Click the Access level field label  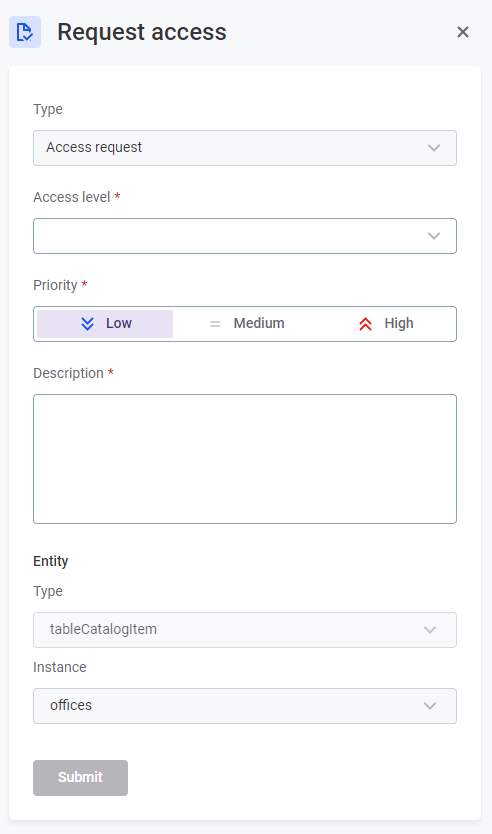[x=72, y=197]
